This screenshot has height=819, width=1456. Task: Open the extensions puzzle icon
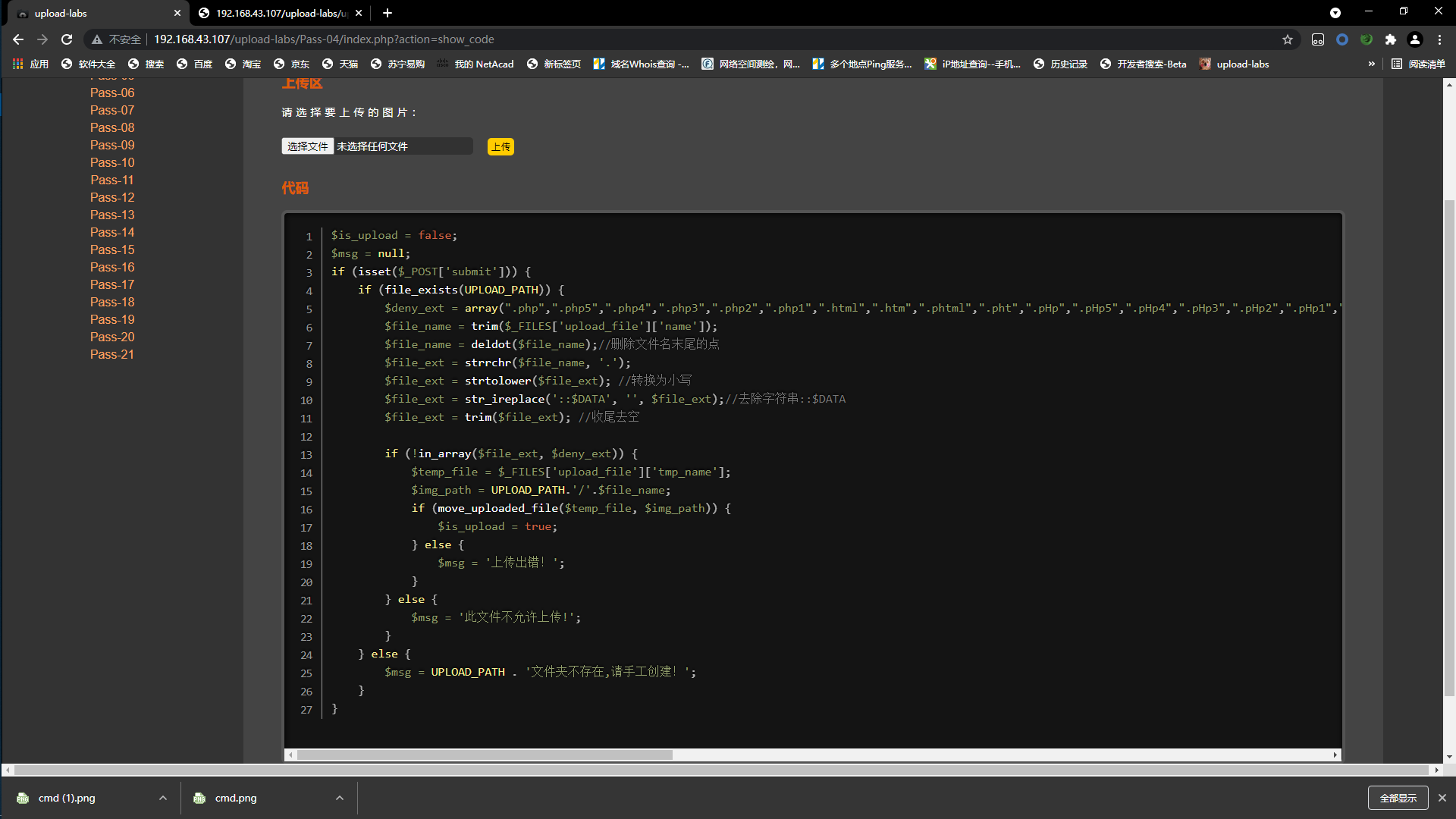[x=1391, y=39]
